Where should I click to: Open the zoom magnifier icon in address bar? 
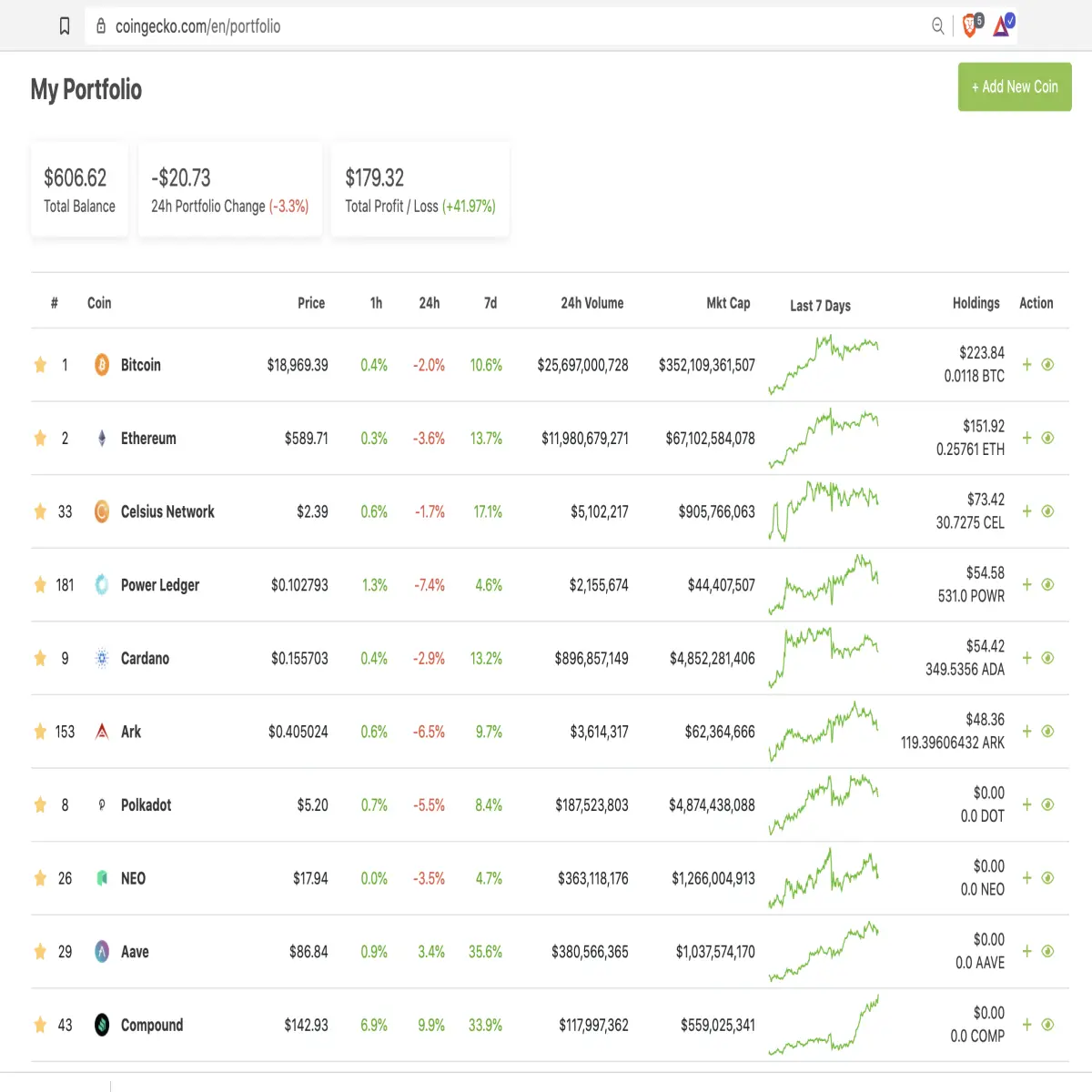coord(937,26)
